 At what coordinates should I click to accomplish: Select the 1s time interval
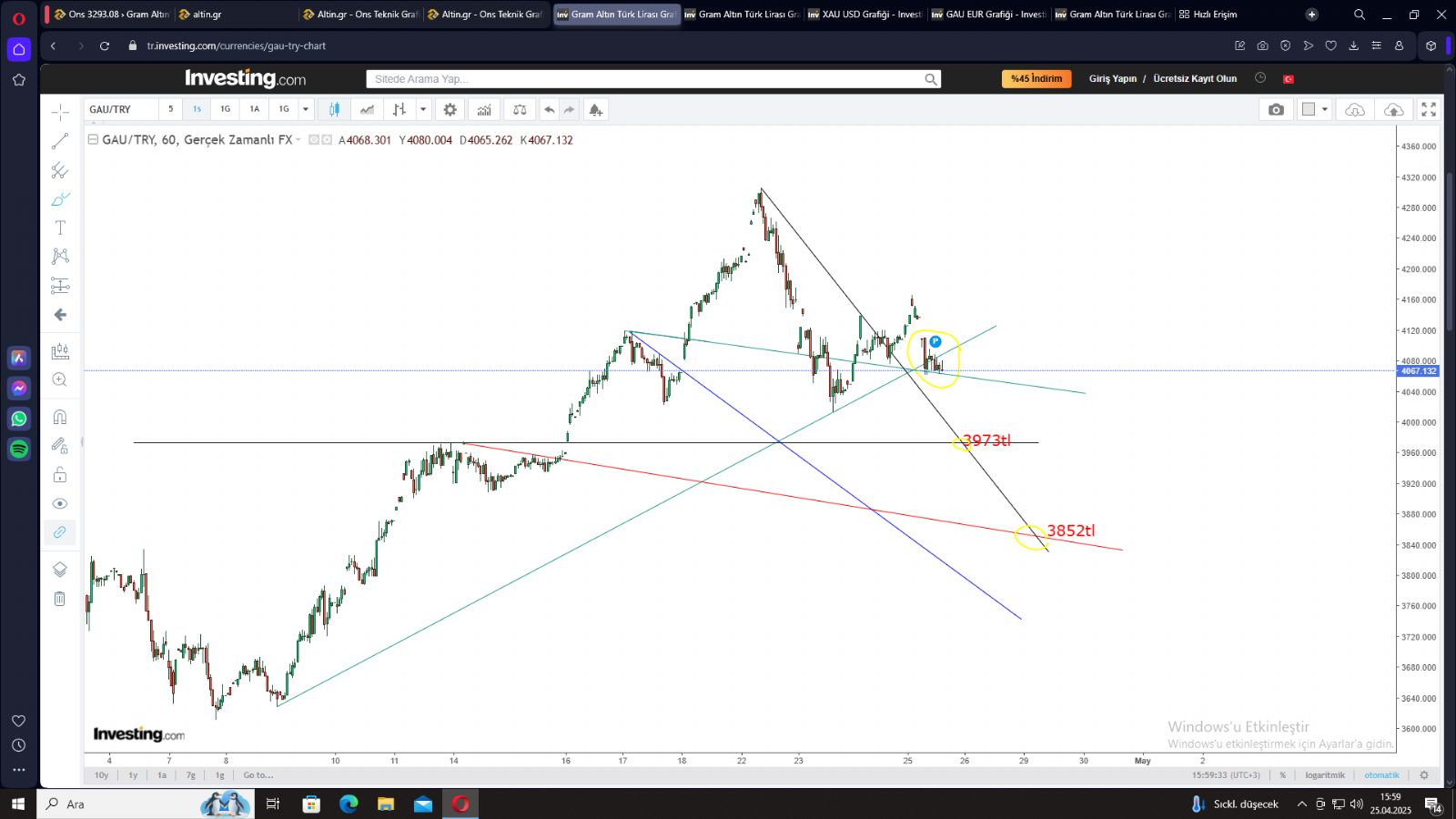pyautogui.click(x=197, y=109)
